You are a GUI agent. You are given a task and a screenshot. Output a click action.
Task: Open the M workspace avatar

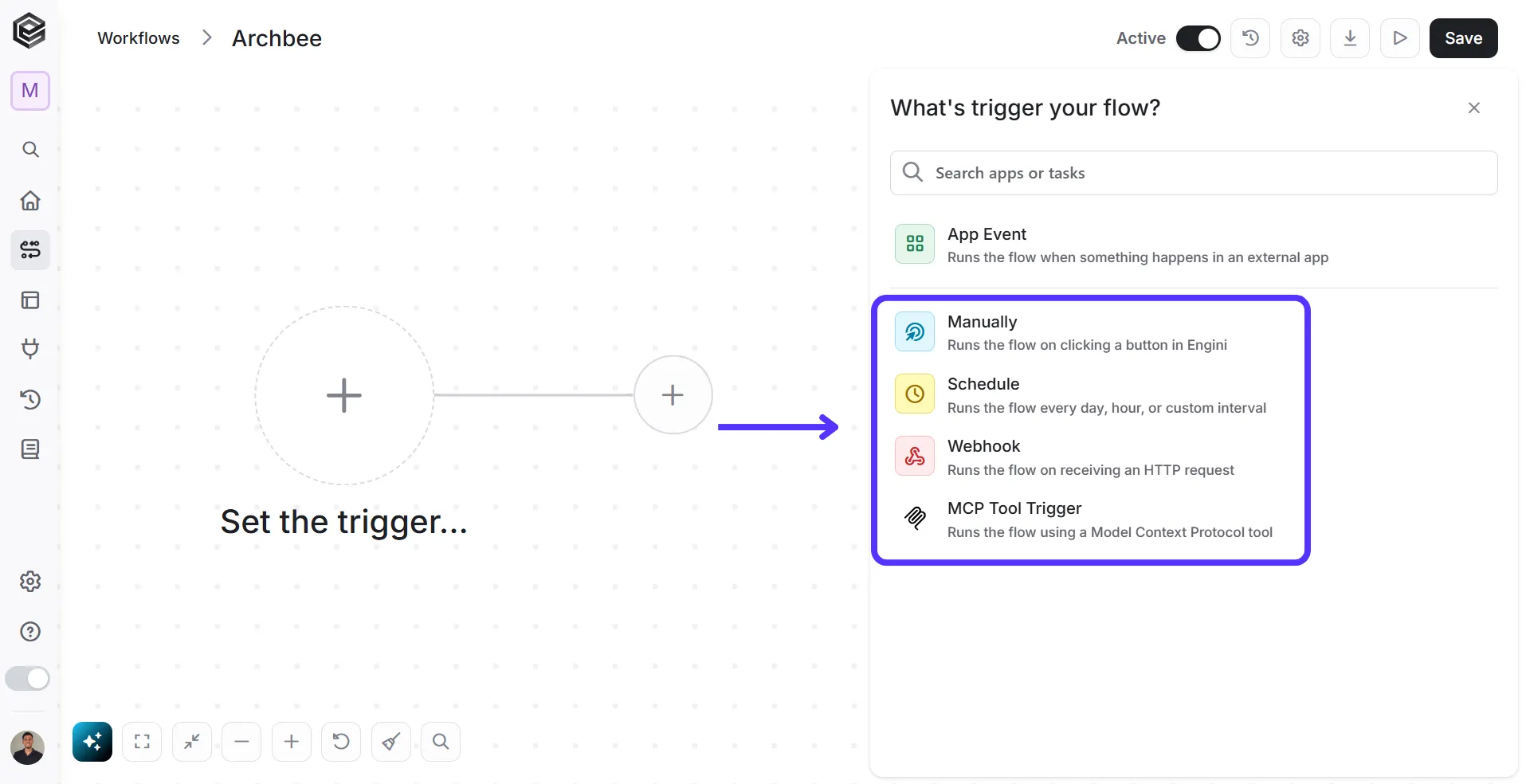(x=30, y=91)
